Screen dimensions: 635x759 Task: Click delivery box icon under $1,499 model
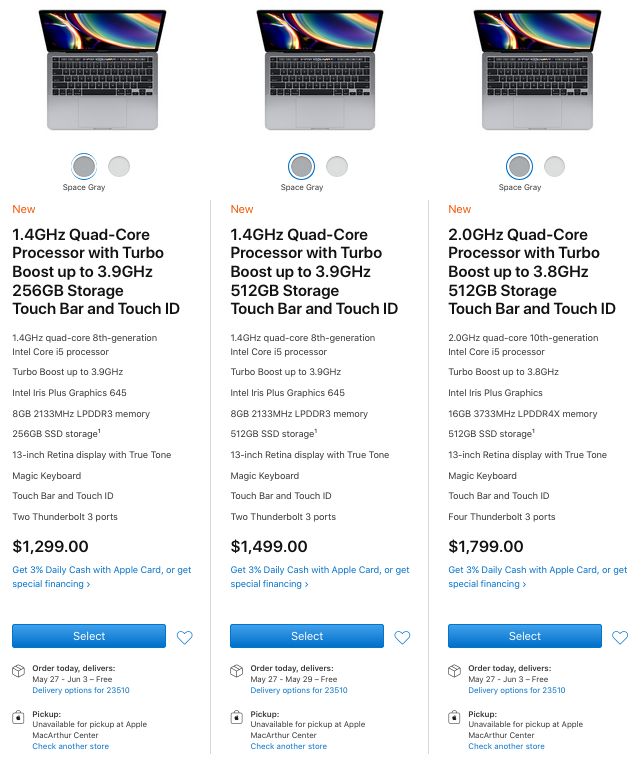tap(237, 670)
